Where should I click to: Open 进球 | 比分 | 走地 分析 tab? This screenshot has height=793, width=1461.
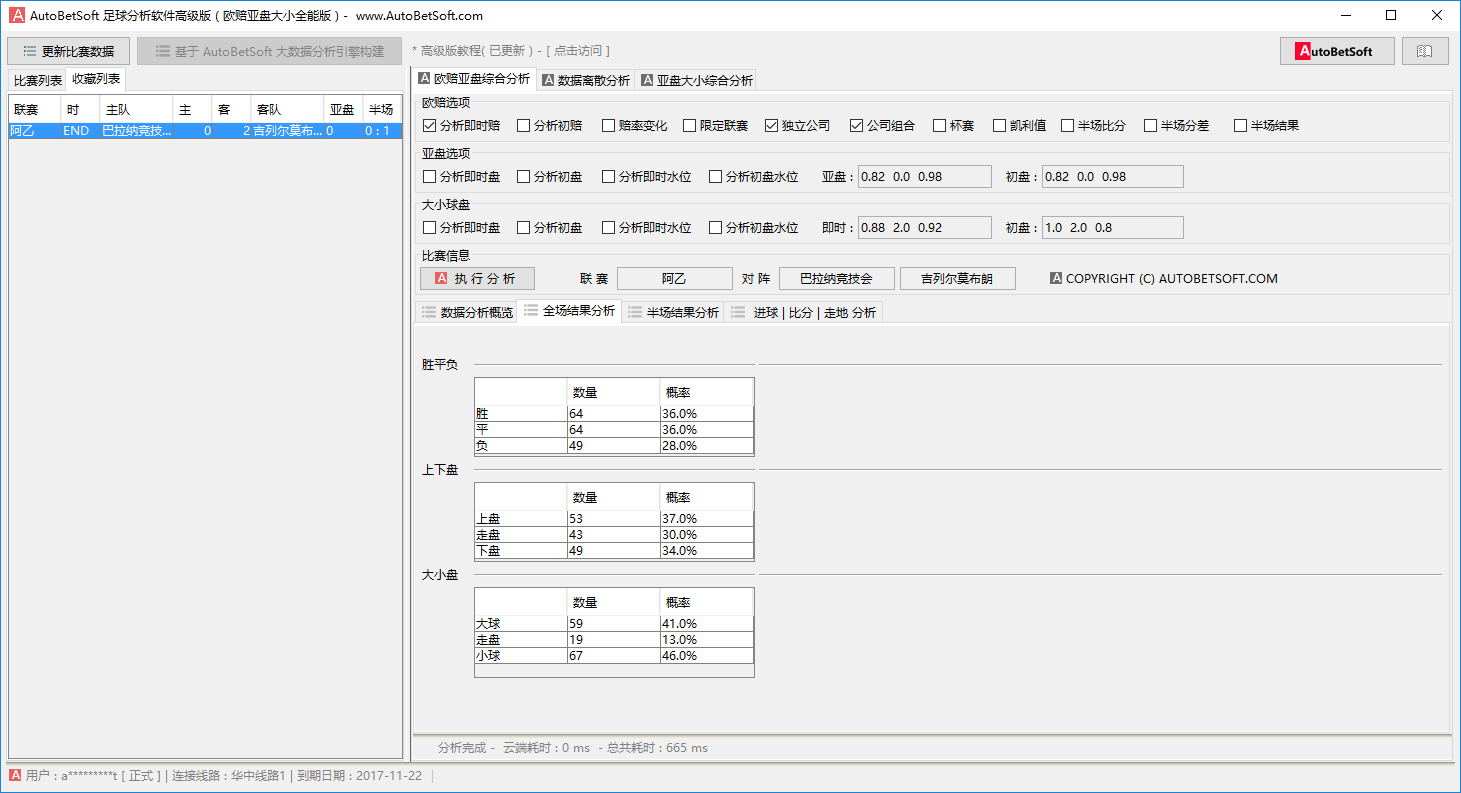(x=804, y=312)
